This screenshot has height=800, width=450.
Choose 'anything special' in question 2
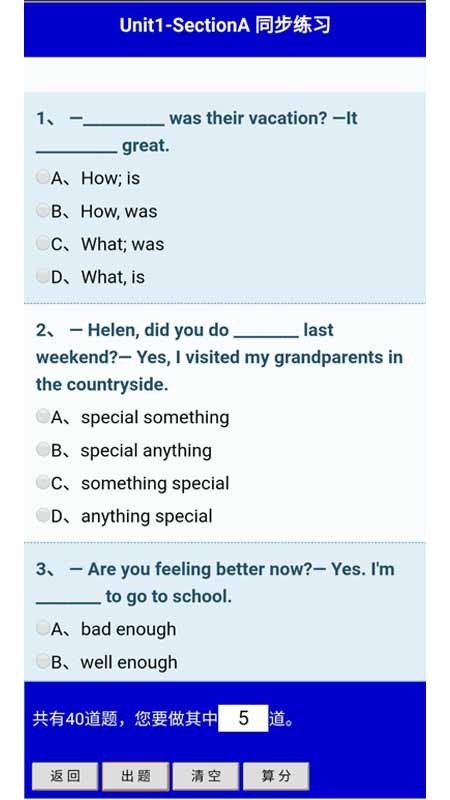[x=43, y=515]
